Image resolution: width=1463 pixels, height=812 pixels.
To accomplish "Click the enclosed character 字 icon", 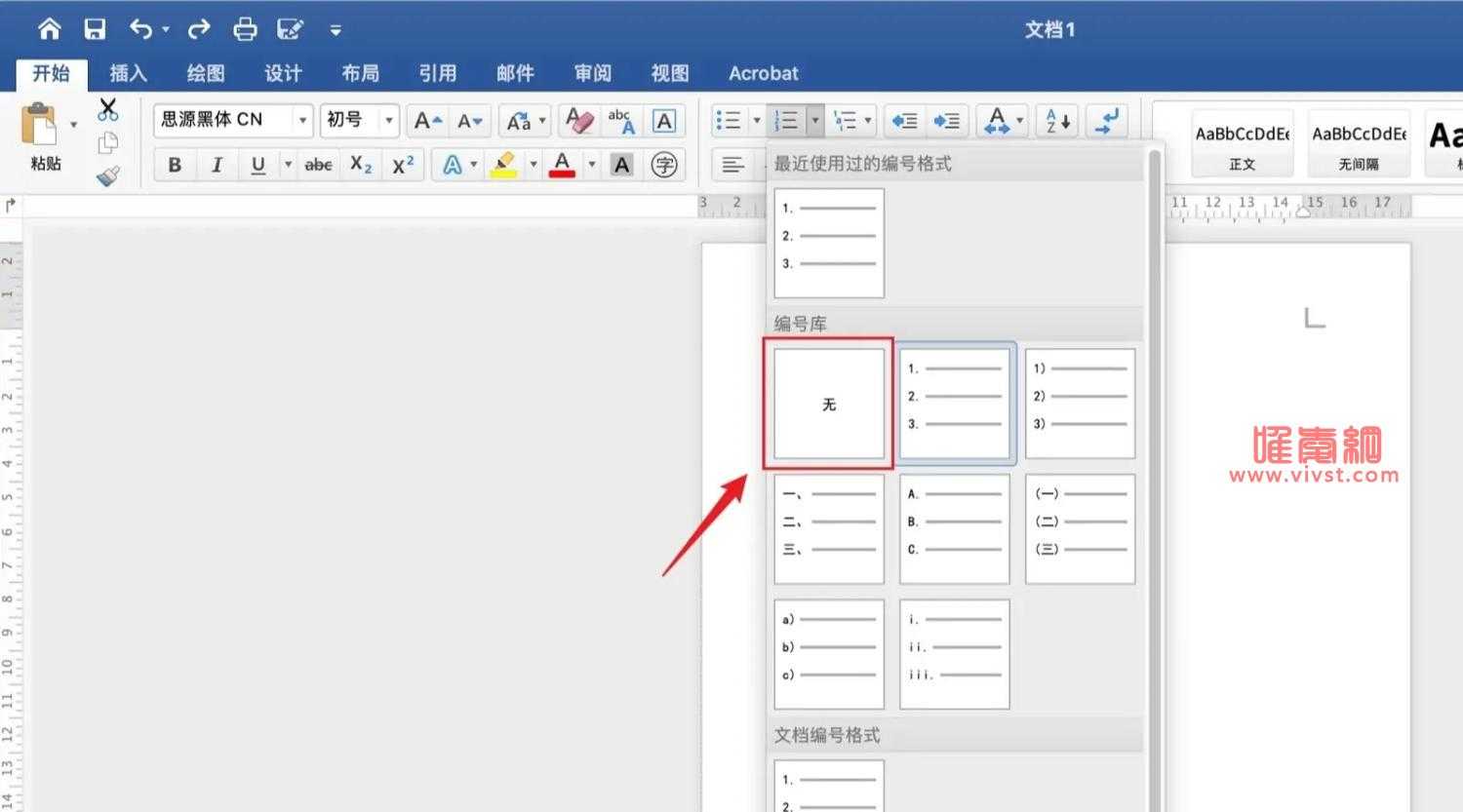I will pyautogui.click(x=664, y=165).
